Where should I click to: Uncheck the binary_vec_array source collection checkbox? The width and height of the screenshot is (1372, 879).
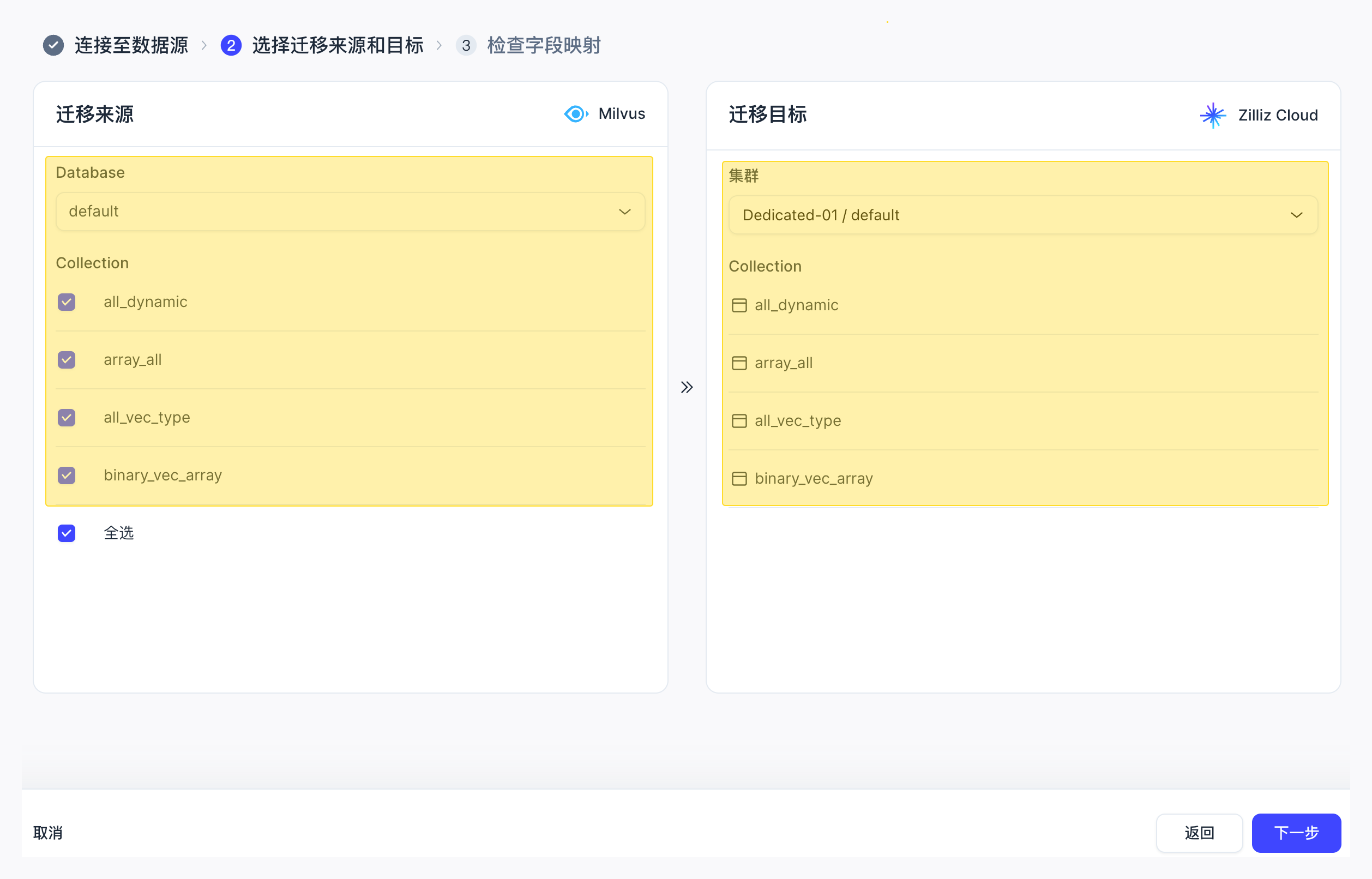tap(67, 475)
